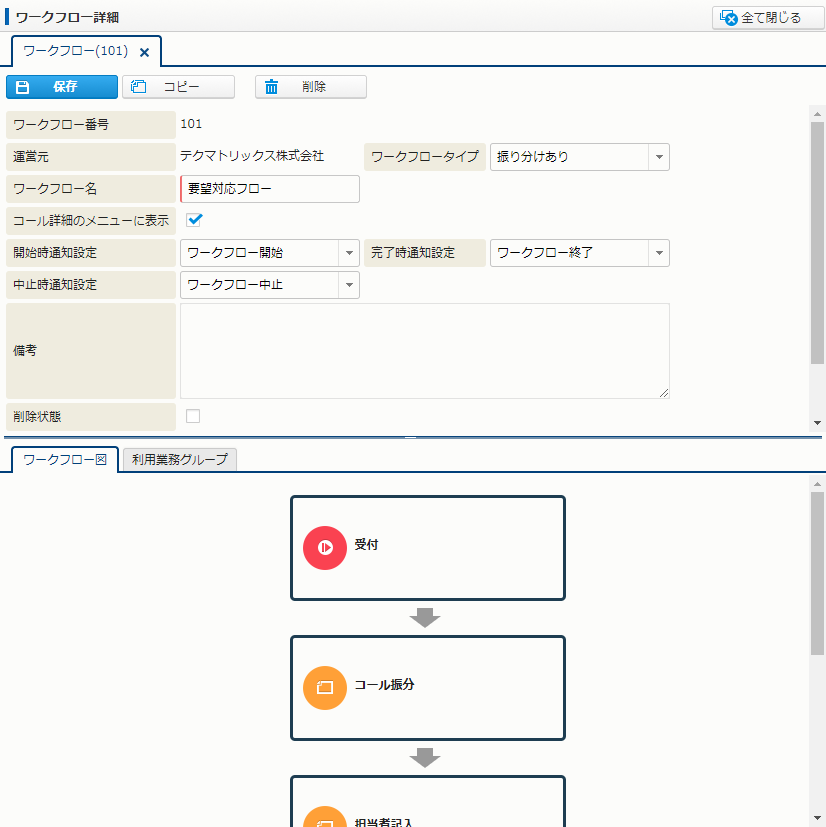Expand the 開始時通知設定 dropdown
826x827 pixels.
click(348, 253)
